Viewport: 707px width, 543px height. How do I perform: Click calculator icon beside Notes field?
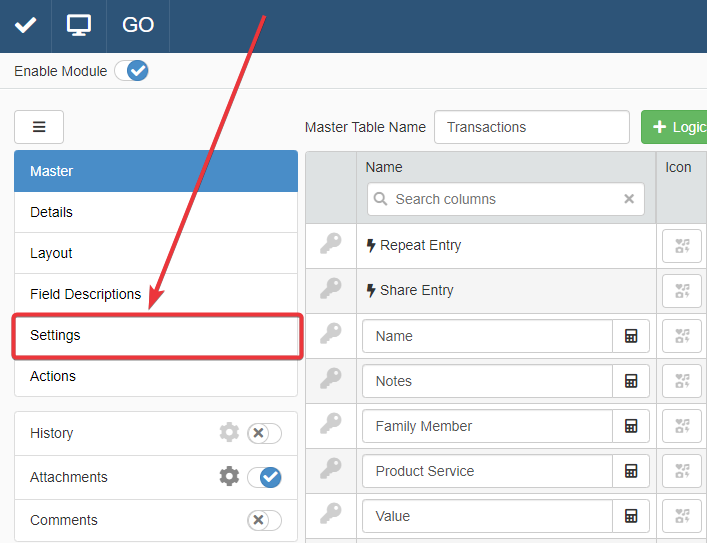pos(631,381)
